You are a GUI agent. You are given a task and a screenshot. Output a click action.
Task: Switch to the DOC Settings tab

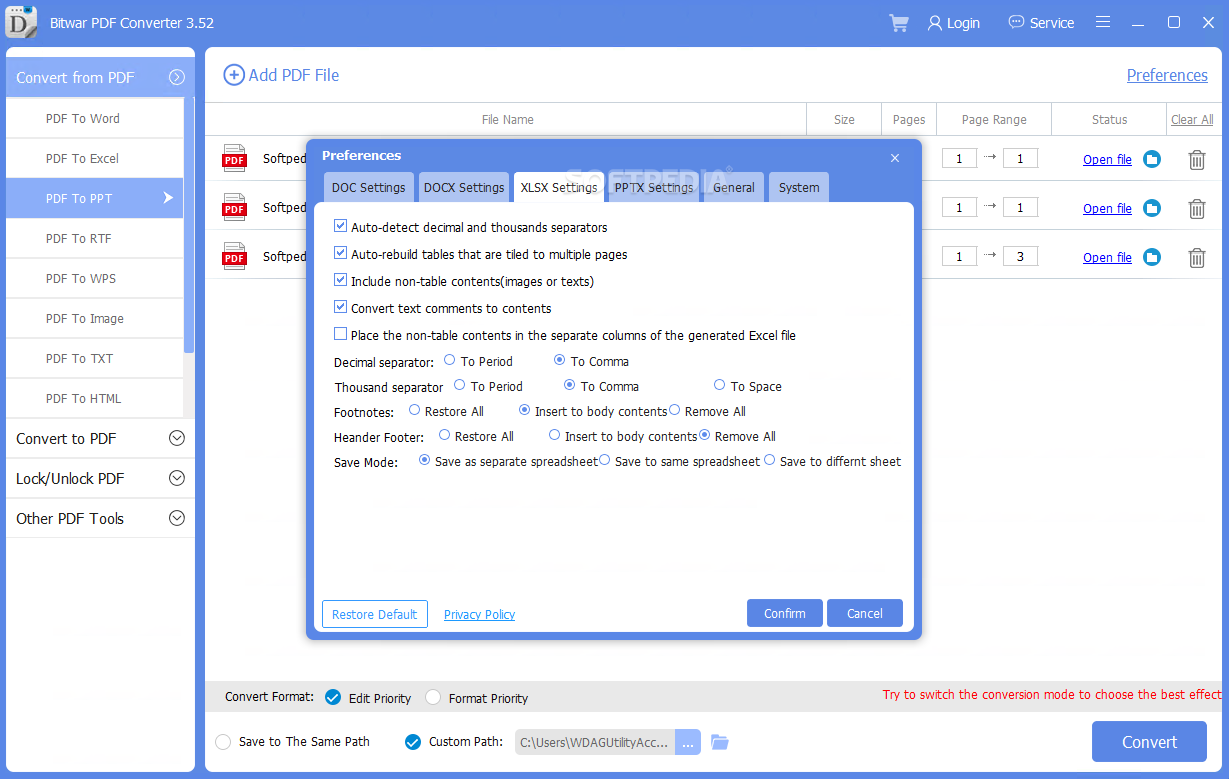coord(368,187)
